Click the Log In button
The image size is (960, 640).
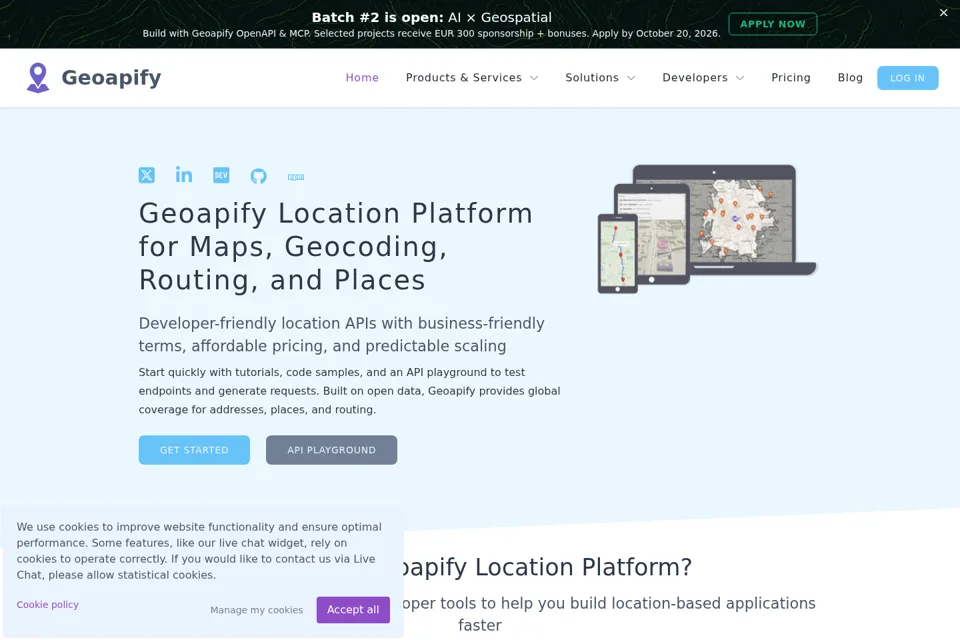click(x=907, y=78)
